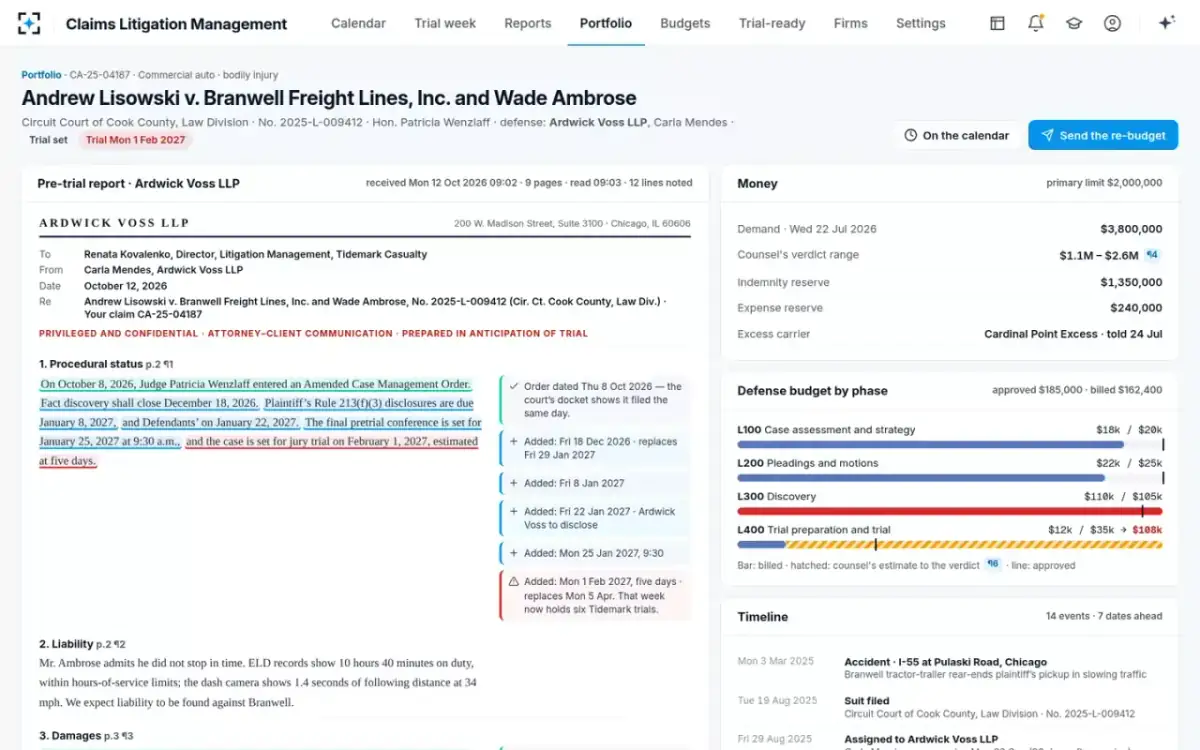
Task: Click the primary limit $2,000,000 text
Action: click(x=1104, y=183)
